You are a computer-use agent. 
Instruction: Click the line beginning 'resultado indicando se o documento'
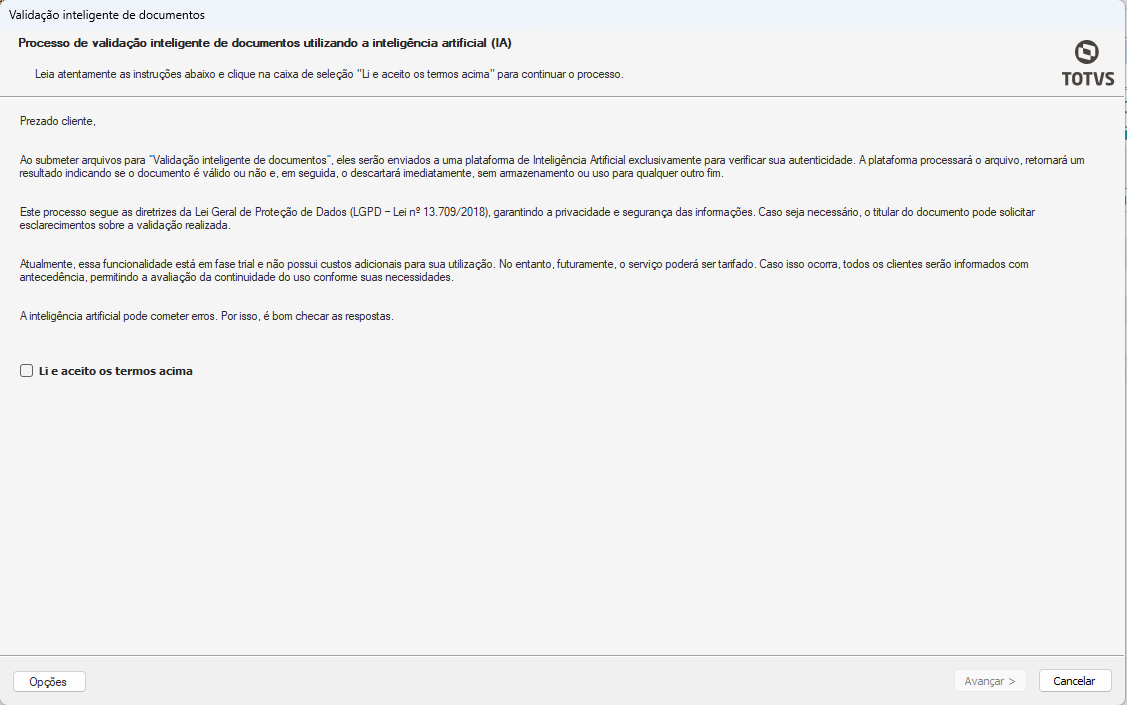click(371, 173)
